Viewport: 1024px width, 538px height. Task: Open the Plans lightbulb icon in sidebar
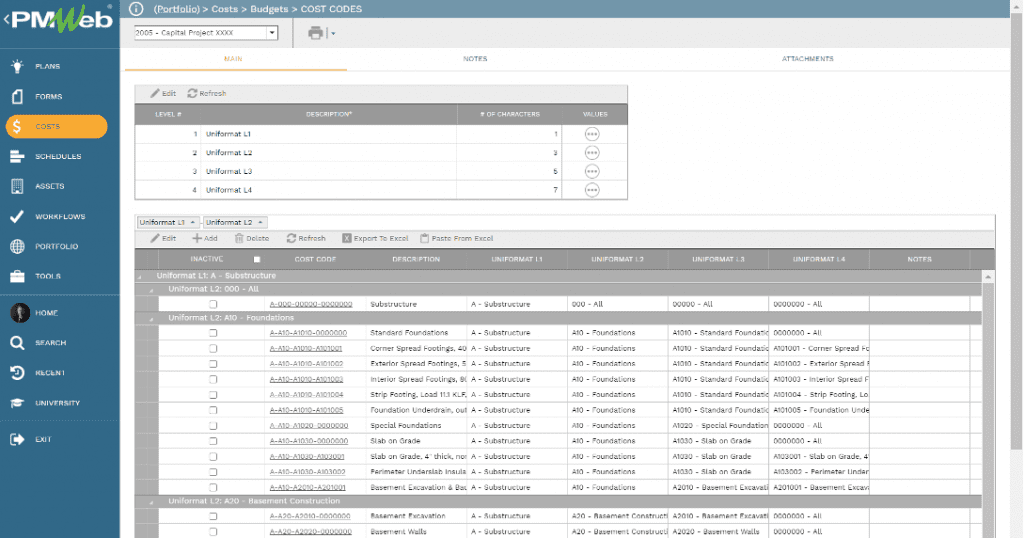tap(17, 66)
